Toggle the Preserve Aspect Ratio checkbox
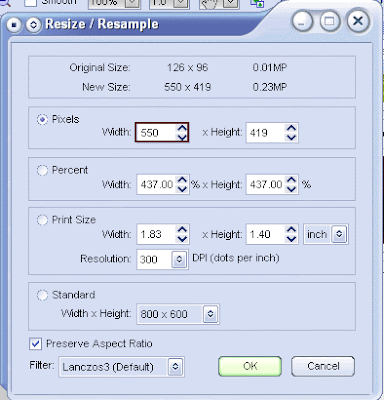The image size is (384, 400). [35, 344]
